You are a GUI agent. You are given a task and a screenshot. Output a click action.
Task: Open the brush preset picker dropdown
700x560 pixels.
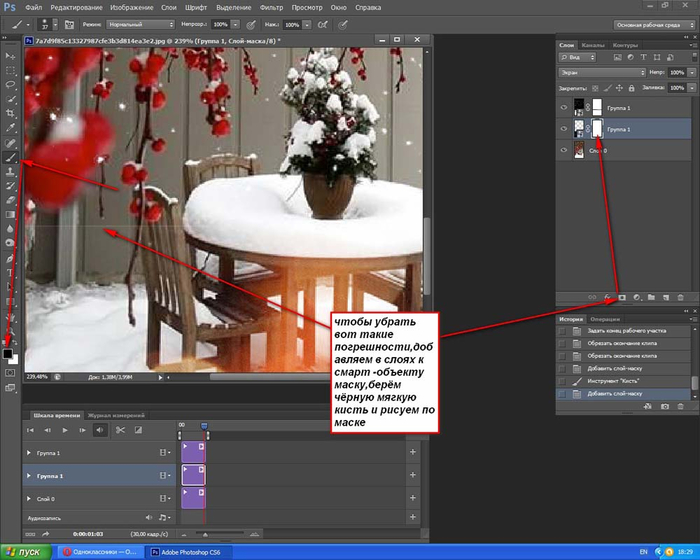click(55, 25)
